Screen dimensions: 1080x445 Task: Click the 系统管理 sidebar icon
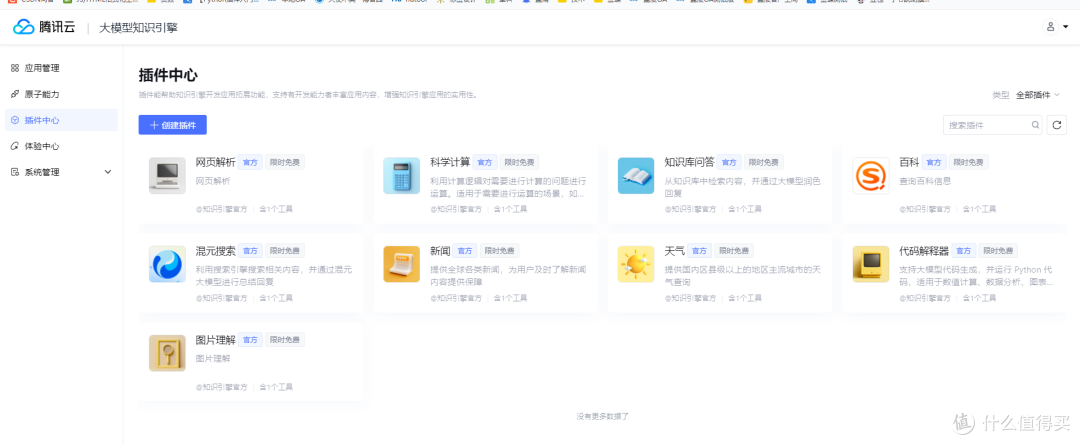coord(14,172)
